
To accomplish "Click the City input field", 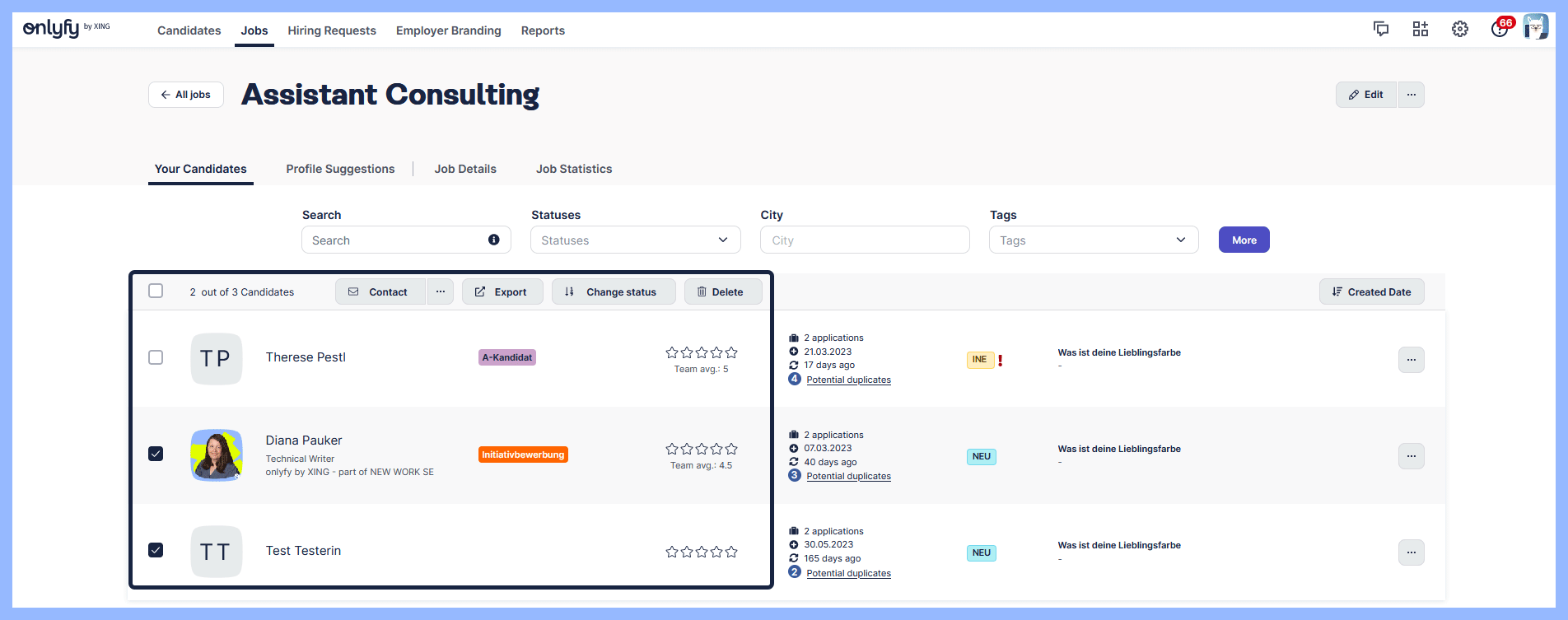I will 864,240.
